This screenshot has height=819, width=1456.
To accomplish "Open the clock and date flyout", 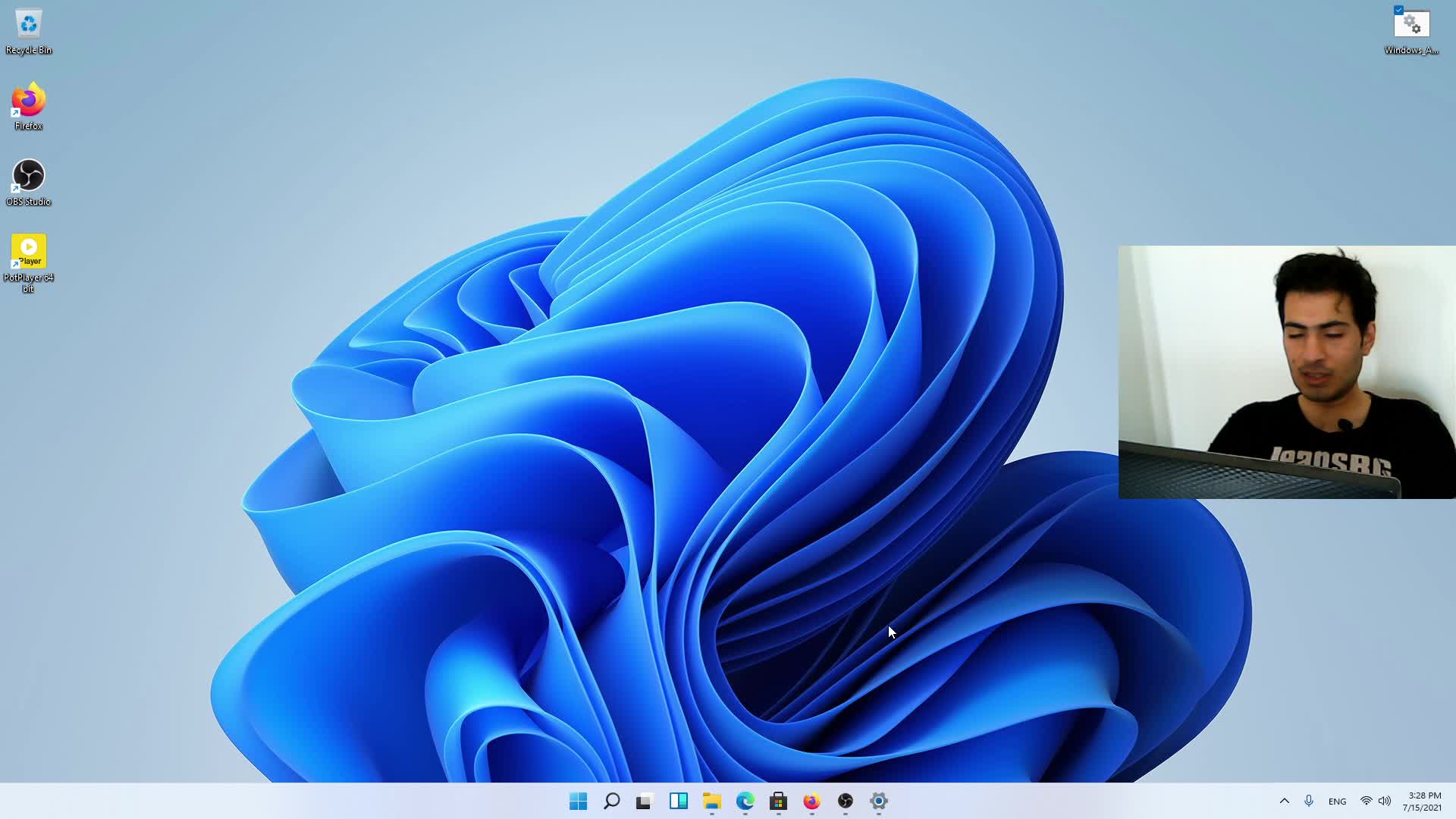I will click(1423, 802).
